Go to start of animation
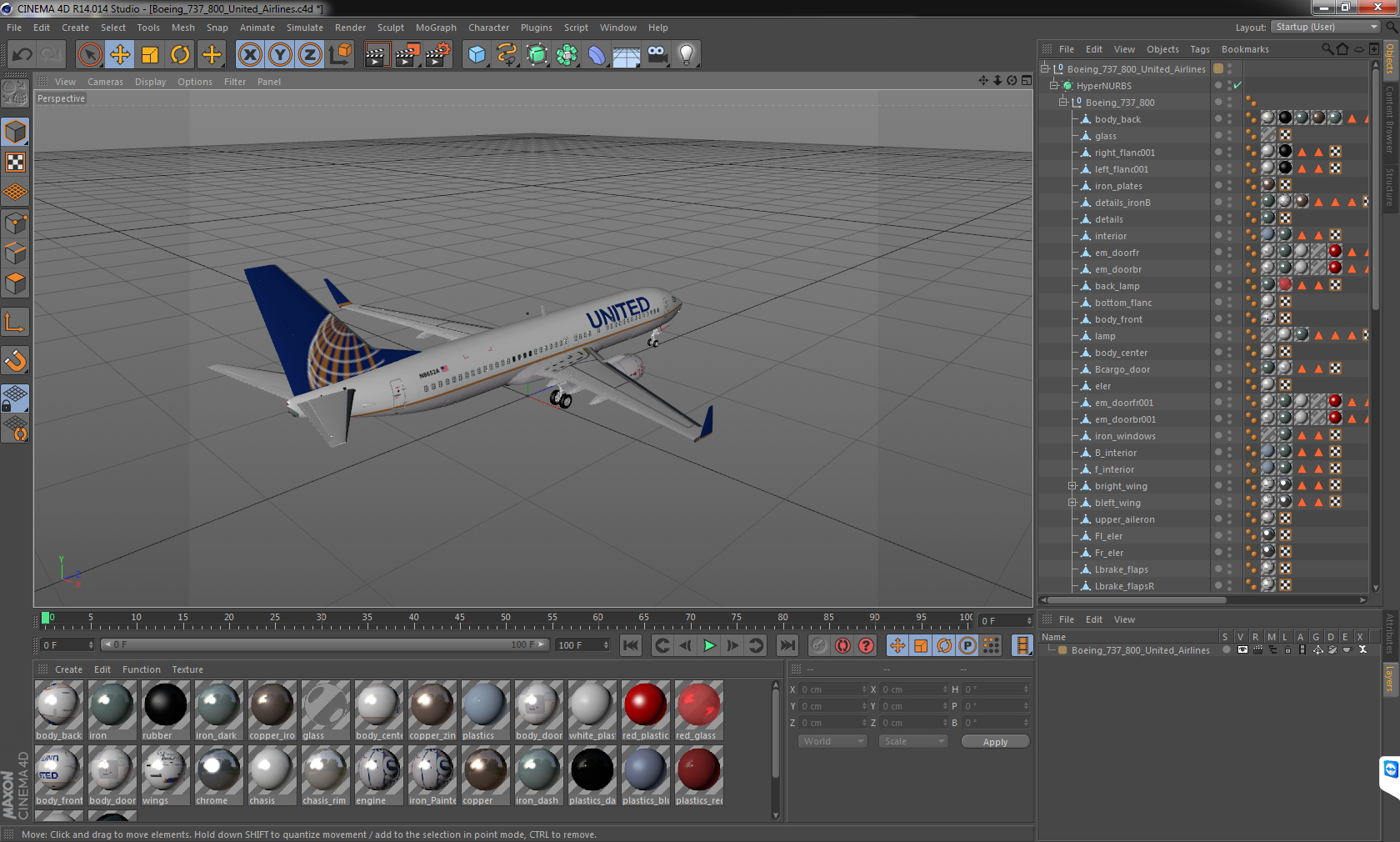 pyautogui.click(x=631, y=645)
